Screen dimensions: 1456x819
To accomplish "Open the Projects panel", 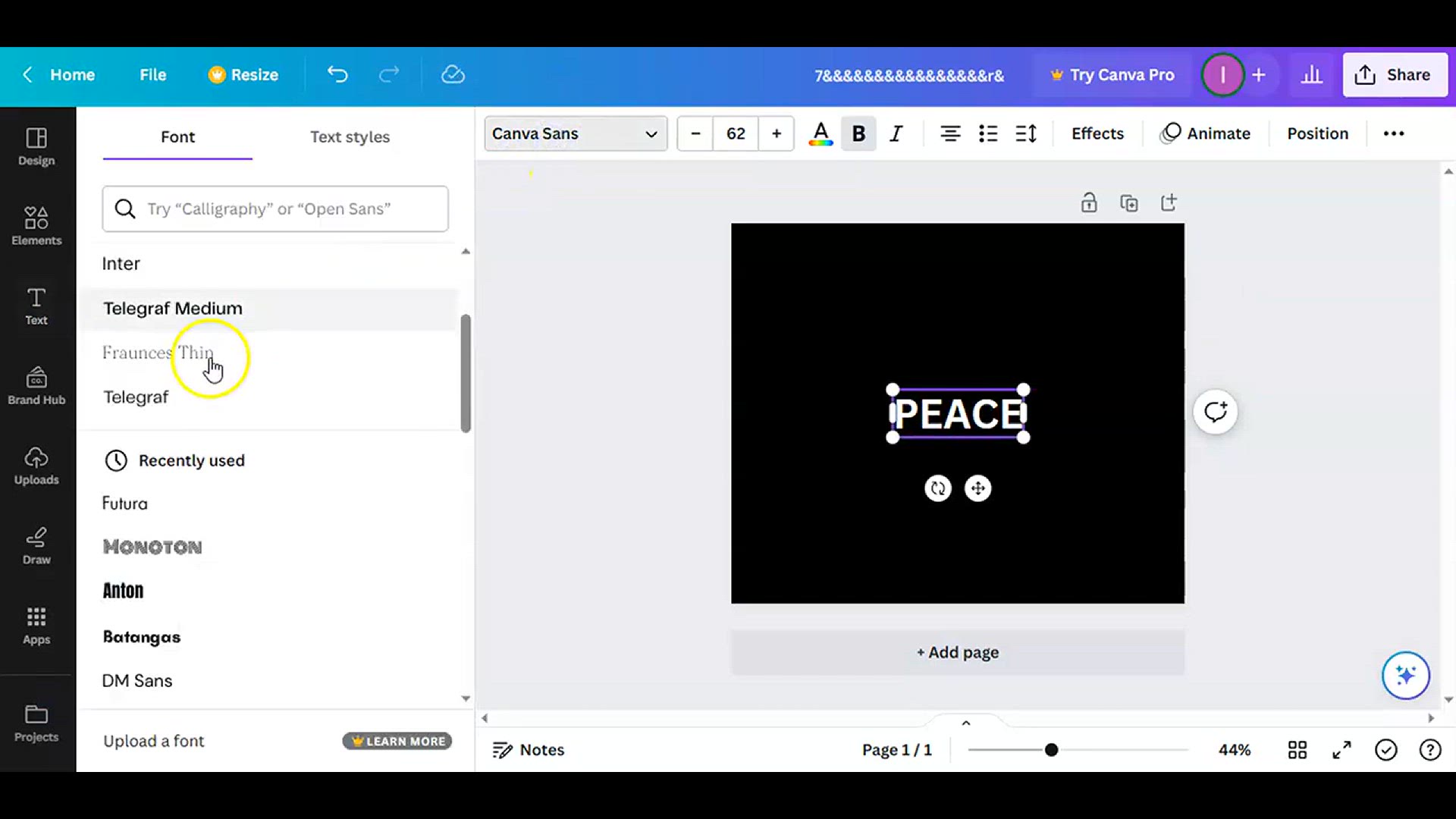I will (x=36, y=723).
